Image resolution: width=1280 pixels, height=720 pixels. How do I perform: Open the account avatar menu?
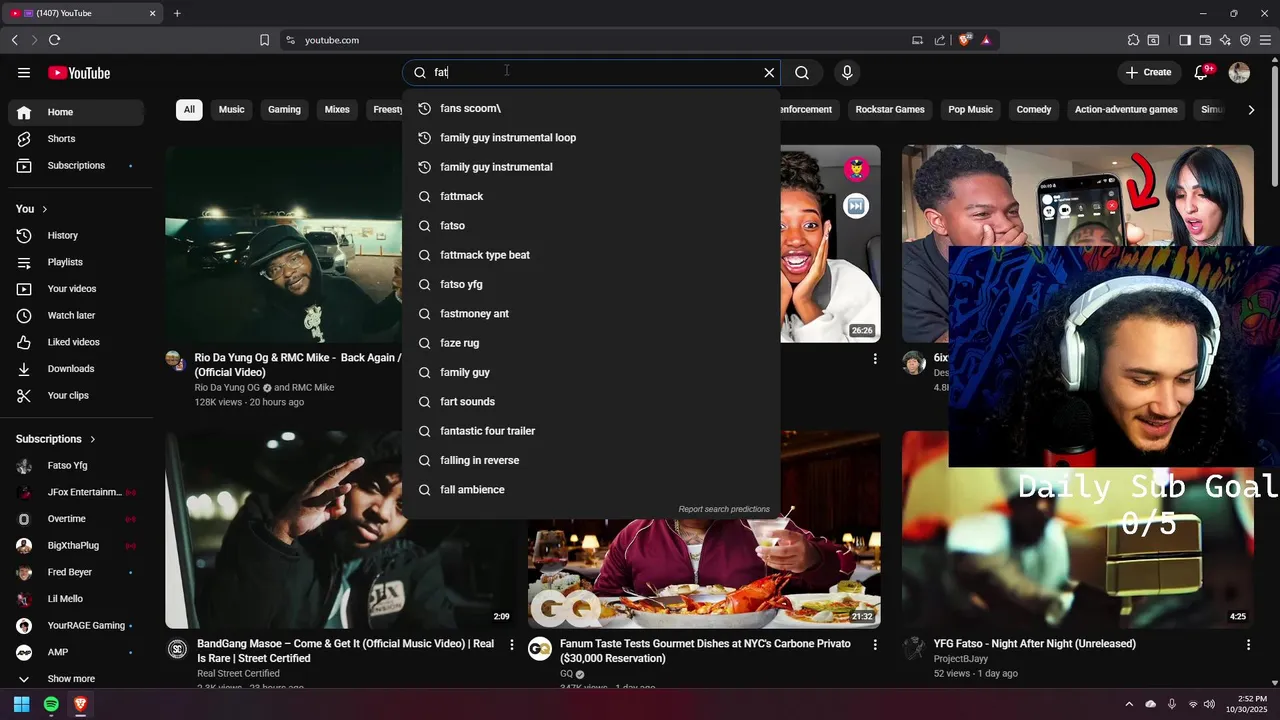click(1239, 72)
